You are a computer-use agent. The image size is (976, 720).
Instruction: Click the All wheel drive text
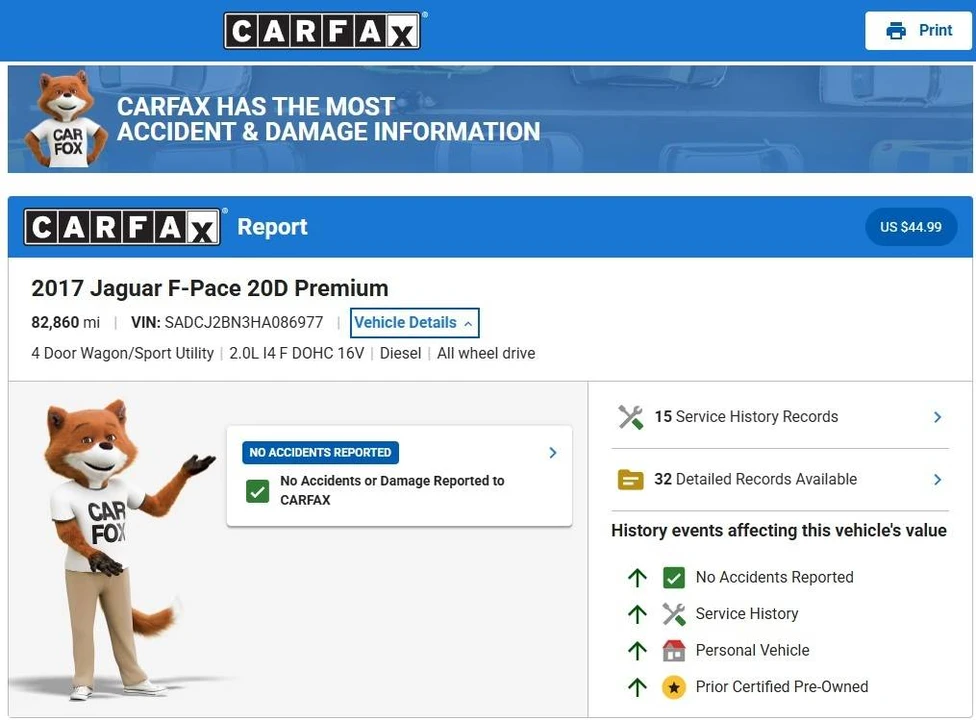[486, 353]
